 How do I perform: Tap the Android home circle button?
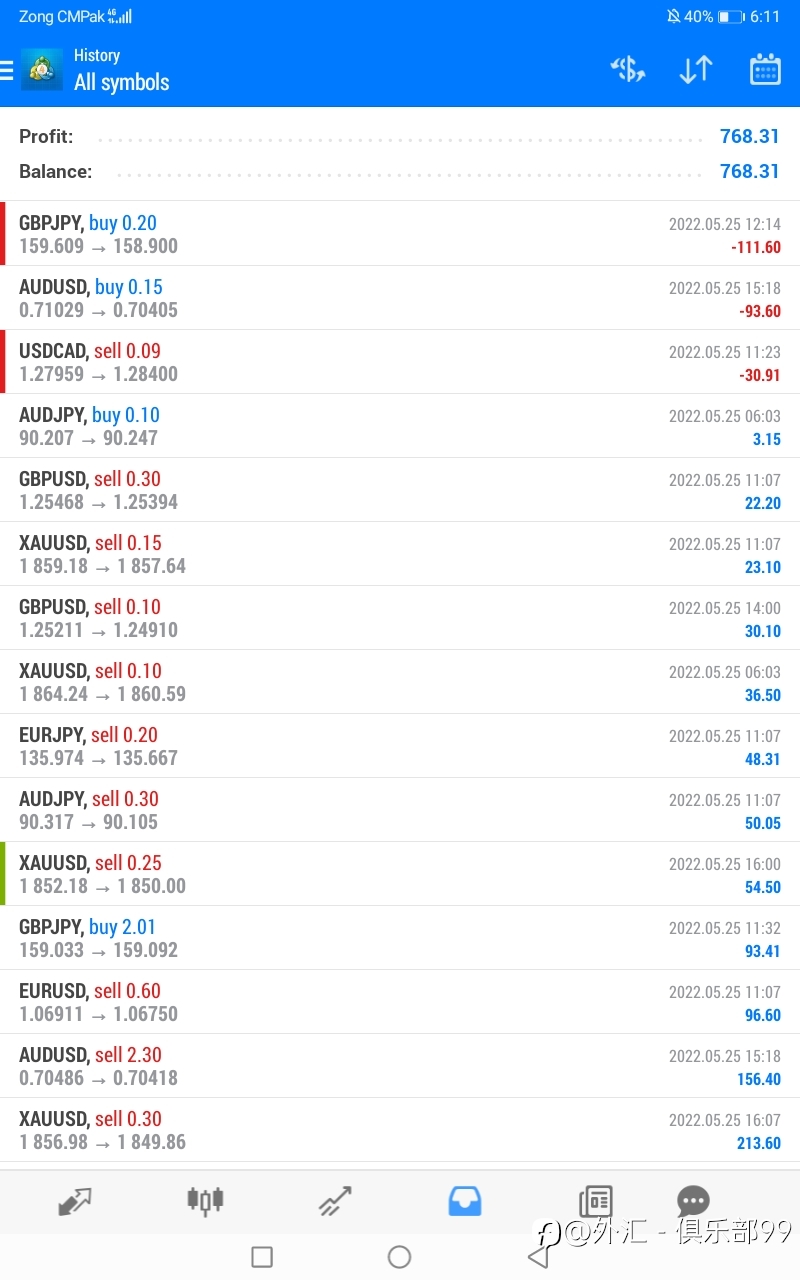pyautogui.click(x=399, y=1257)
